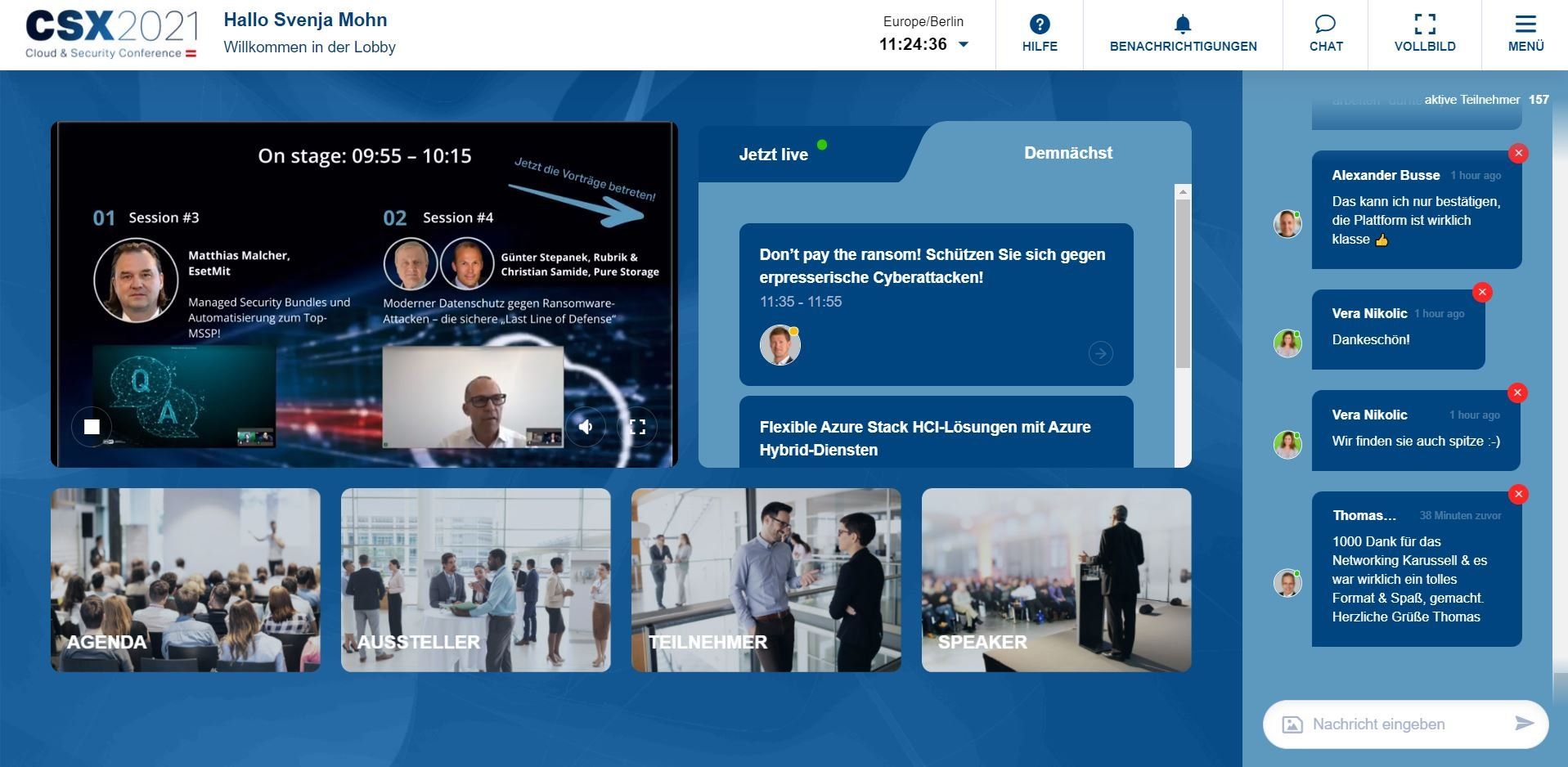Expand stage video to fullscreen
The width and height of the screenshot is (1568, 767).
click(637, 426)
